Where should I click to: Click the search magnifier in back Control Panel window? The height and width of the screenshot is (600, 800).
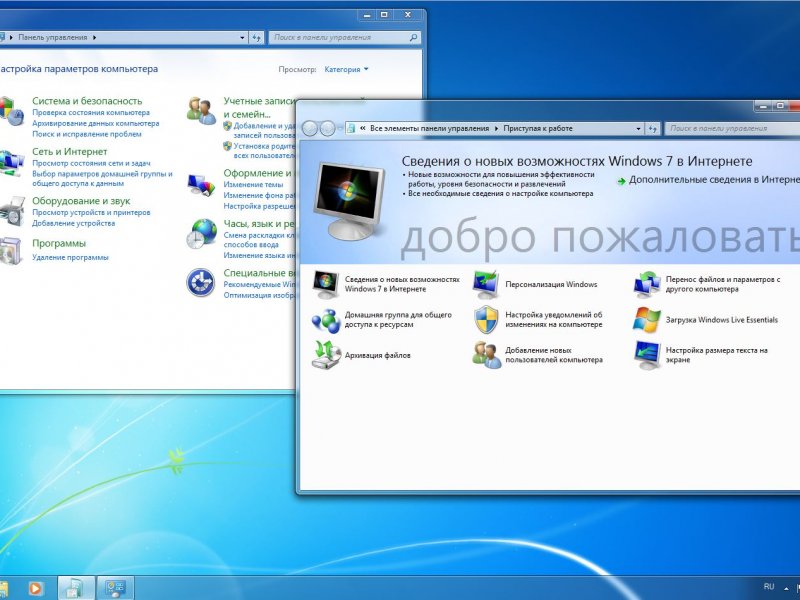[x=414, y=37]
